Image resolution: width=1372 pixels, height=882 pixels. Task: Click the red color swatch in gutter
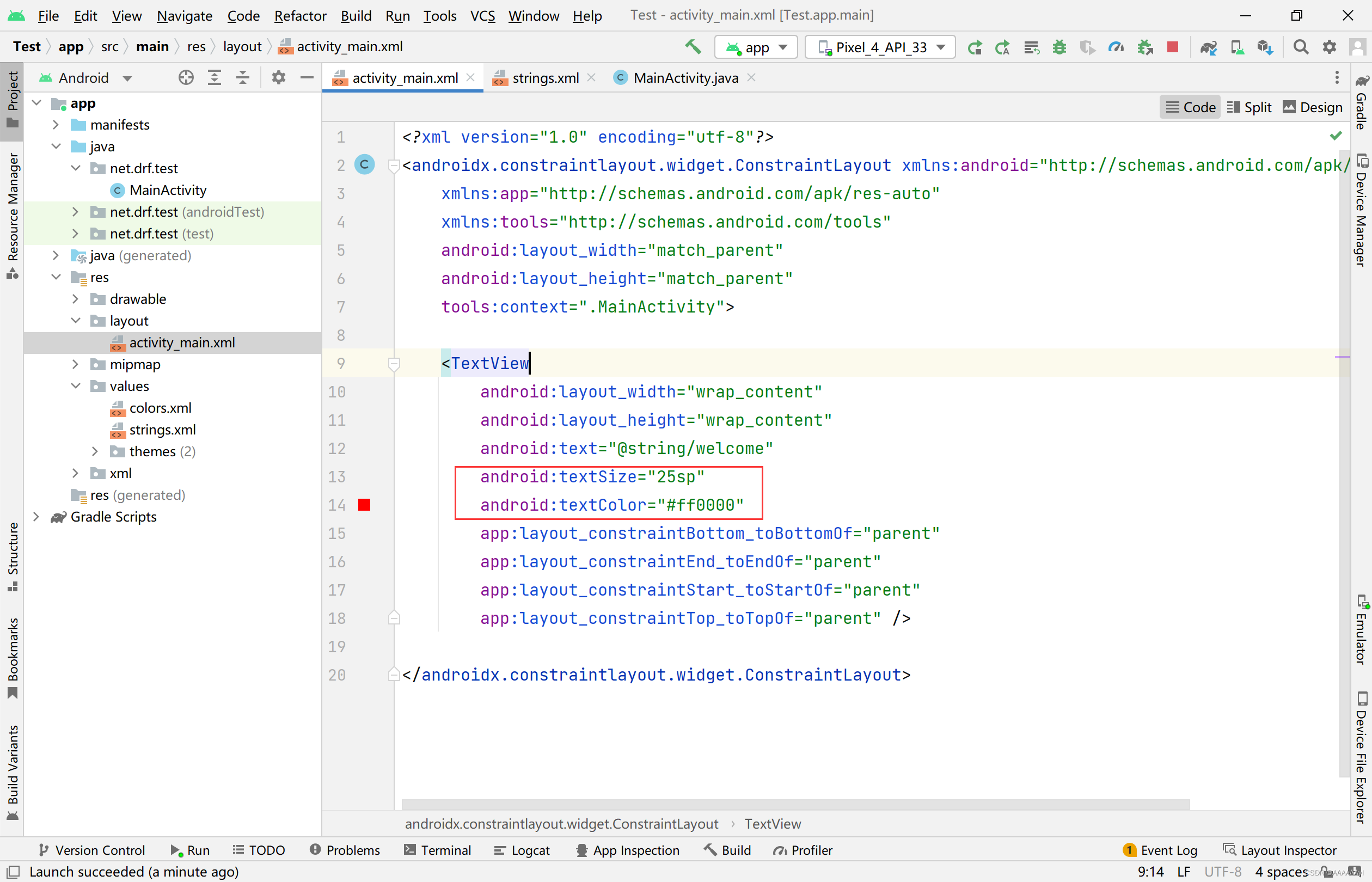[x=364, y=505]
